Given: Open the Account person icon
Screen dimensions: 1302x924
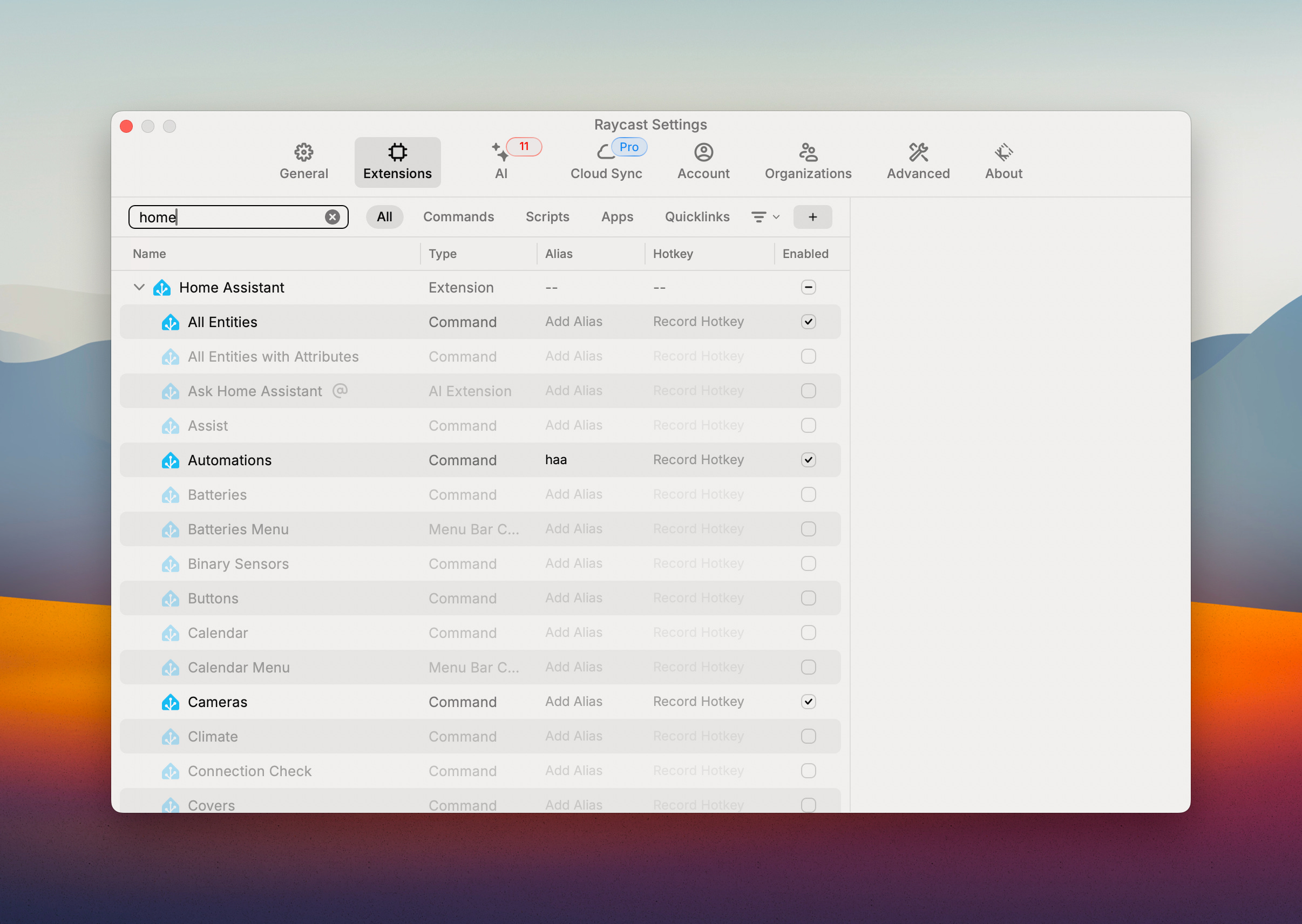Looking at the screenshot, I should [x=703, y=152].
